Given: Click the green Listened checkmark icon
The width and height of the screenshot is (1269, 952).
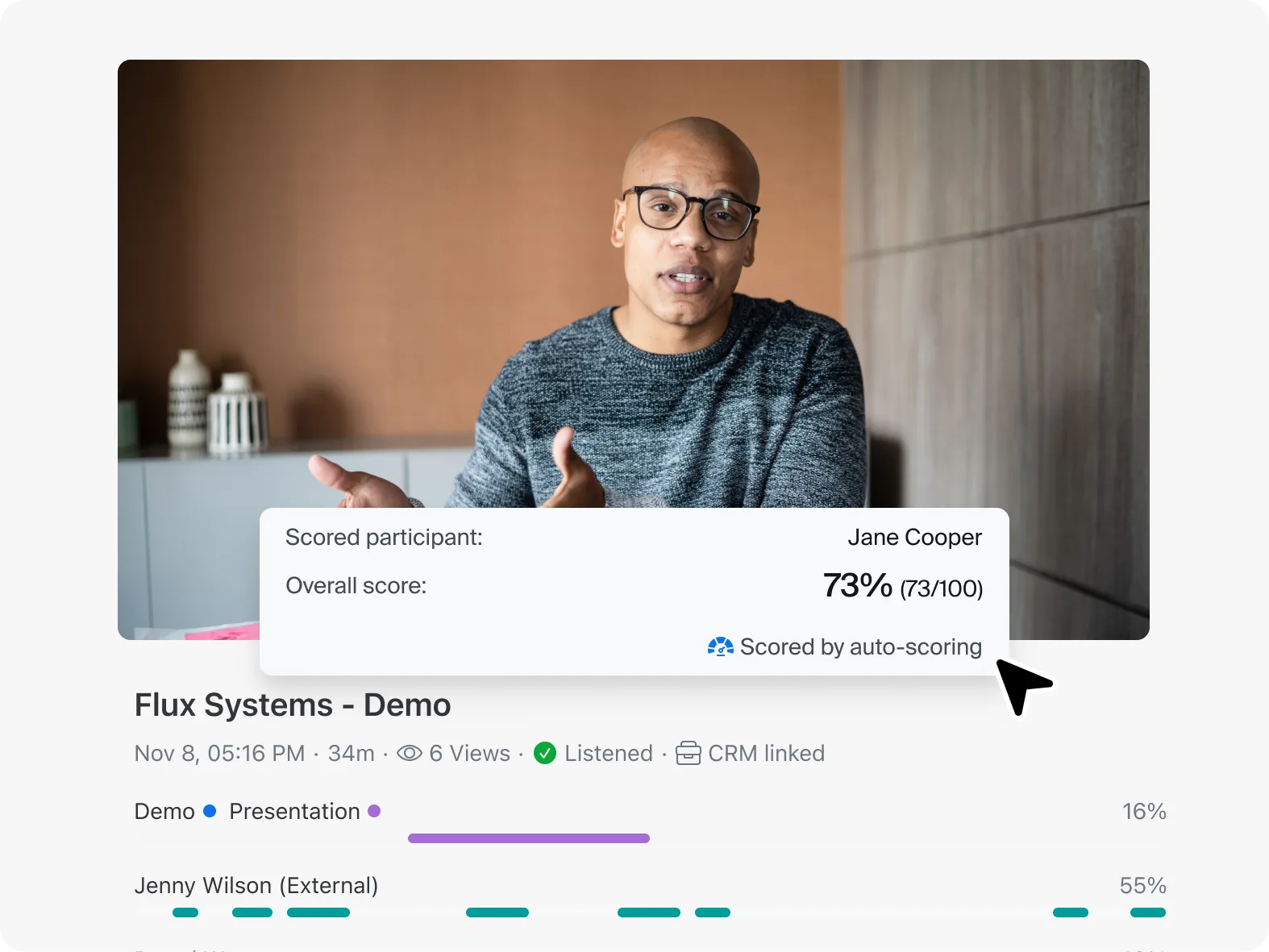Looking at the screenshot, I should click(545, 753).
